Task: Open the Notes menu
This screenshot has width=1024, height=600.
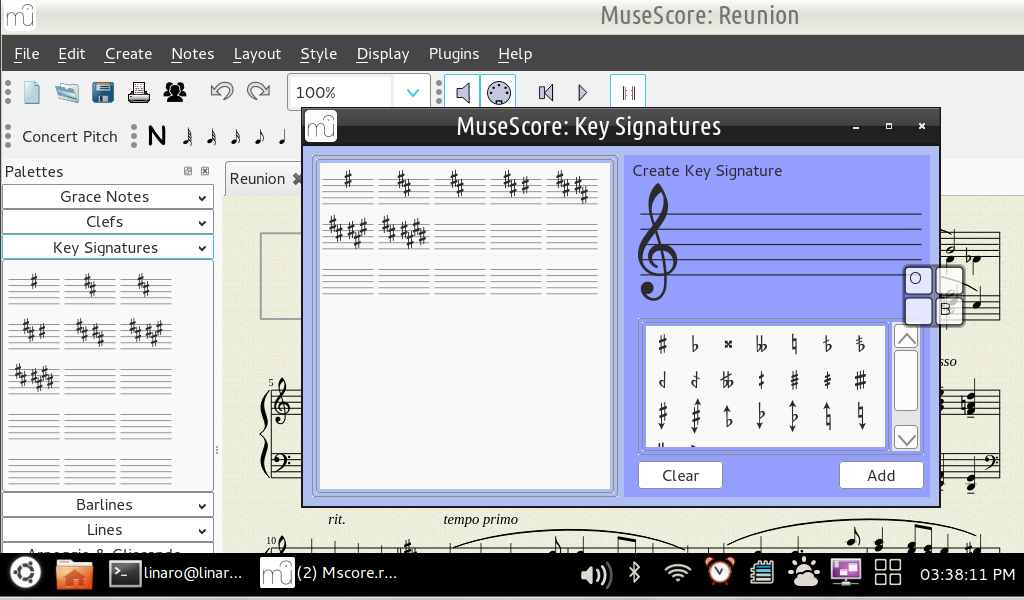Action: tap(193, 54)
